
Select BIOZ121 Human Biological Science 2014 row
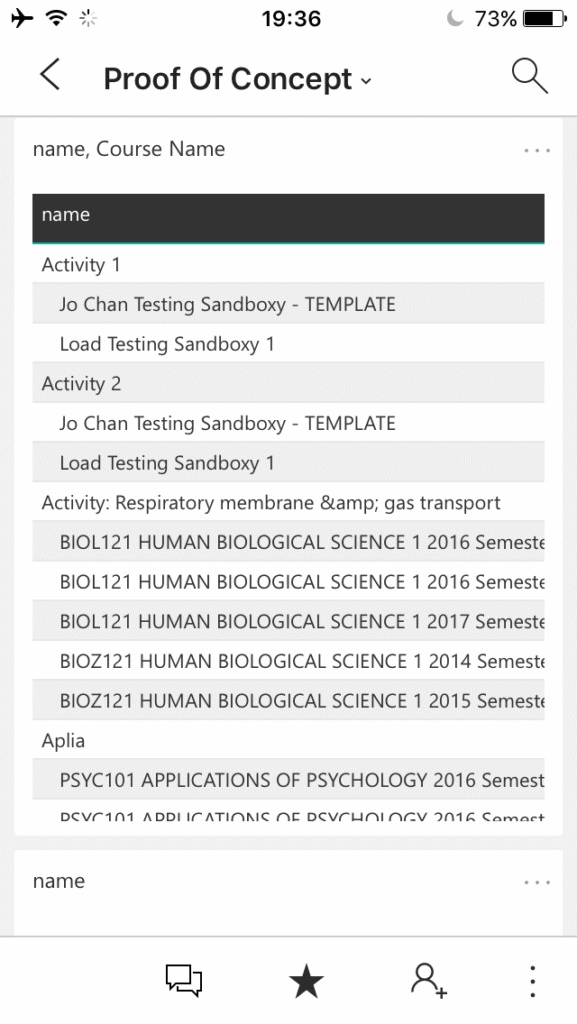[x=288, y=660]
